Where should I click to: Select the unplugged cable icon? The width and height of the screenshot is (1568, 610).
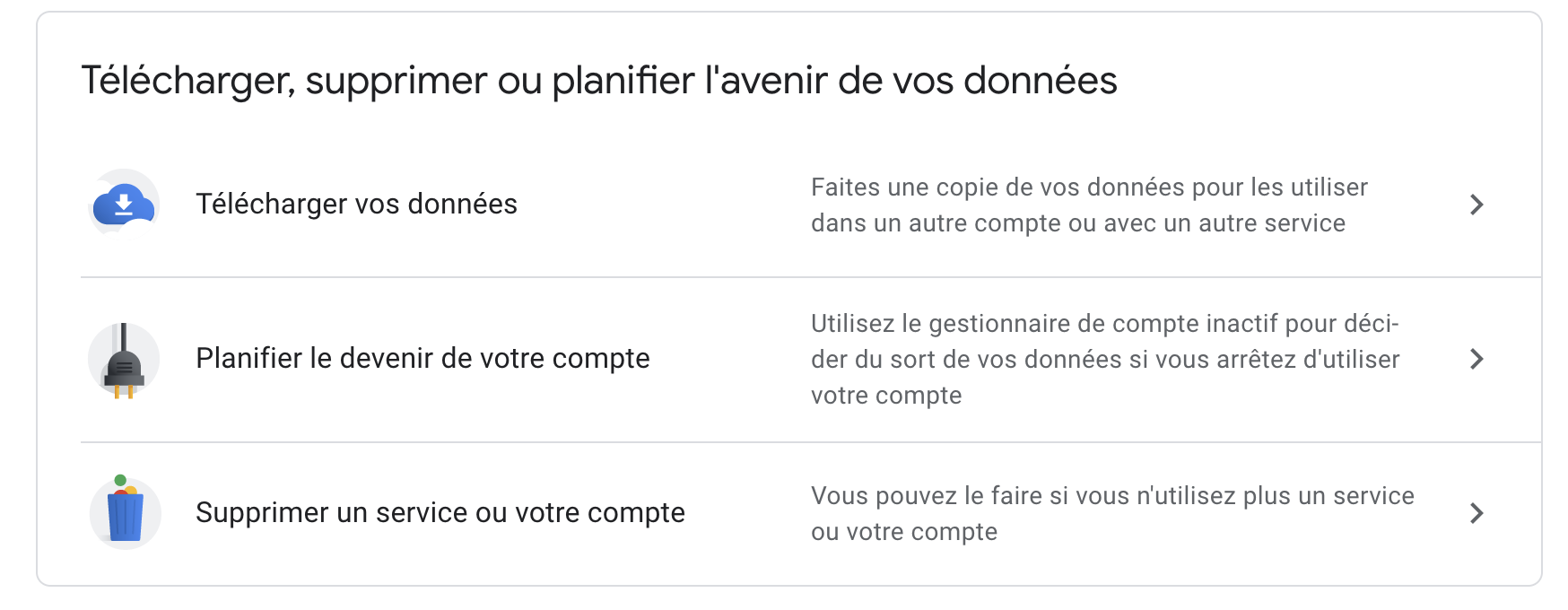pyautogui.click(x=123, y=359)
